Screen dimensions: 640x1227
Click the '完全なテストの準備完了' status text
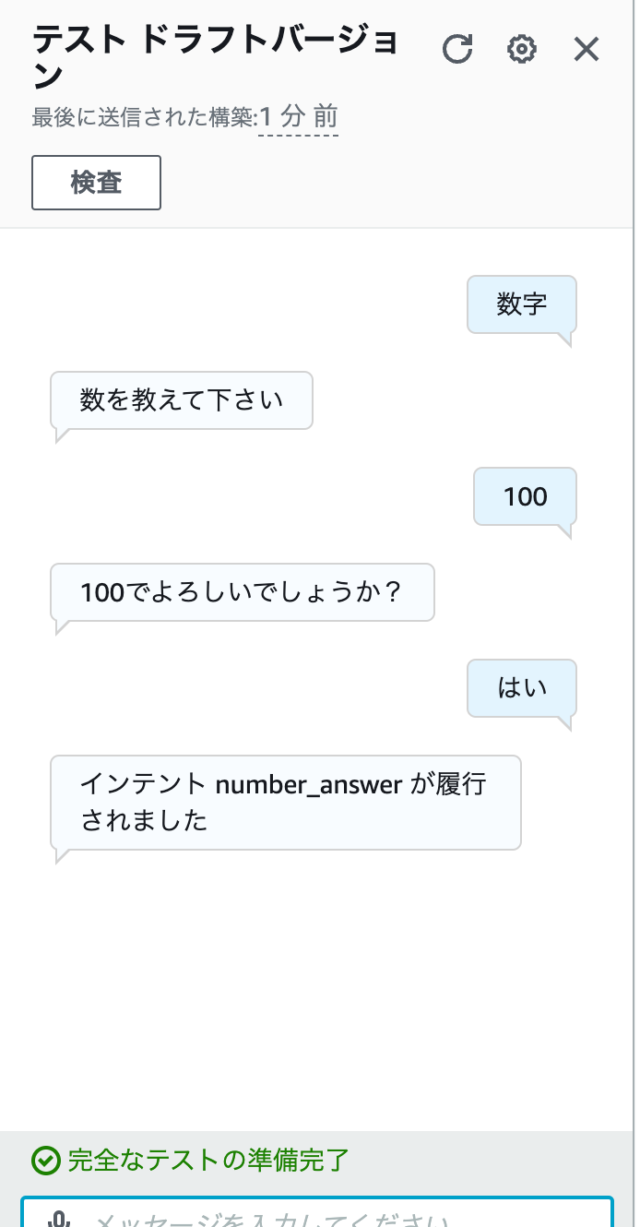[208, 1161]
